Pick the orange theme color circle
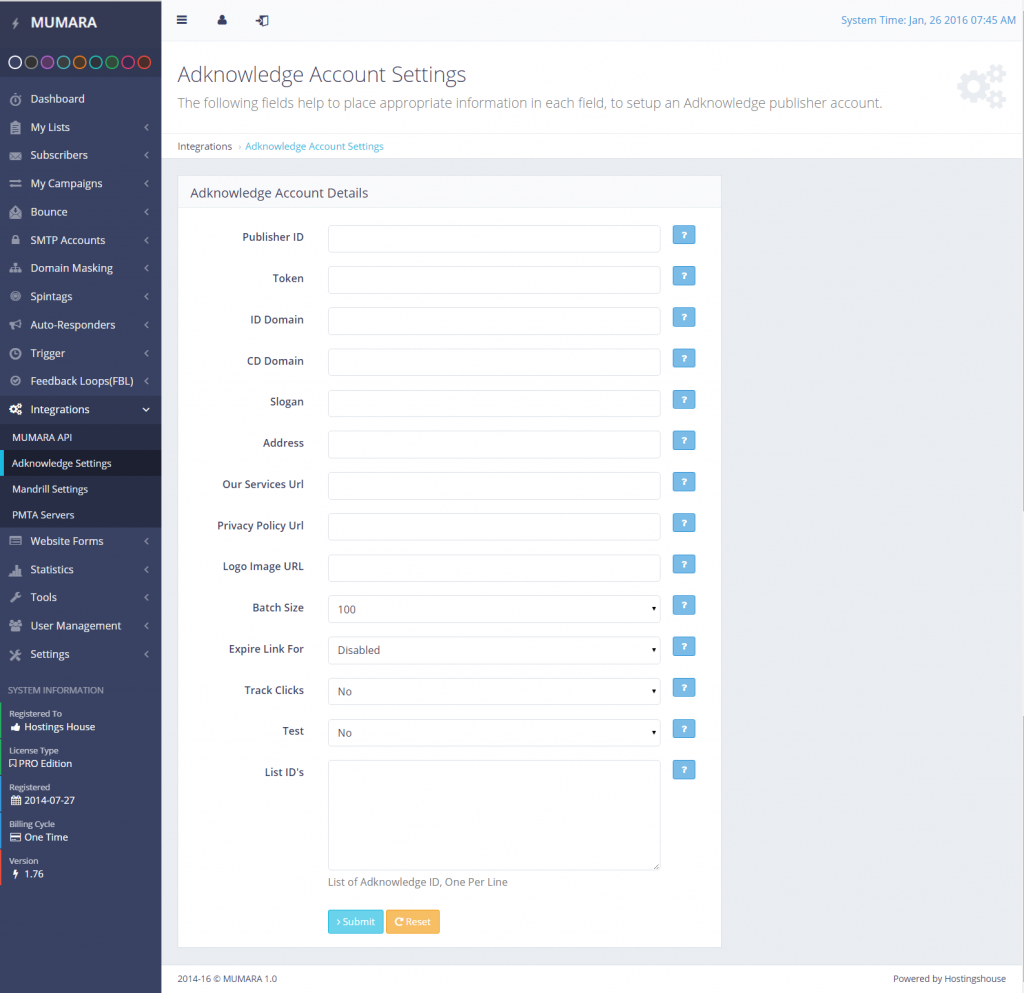 80,63
